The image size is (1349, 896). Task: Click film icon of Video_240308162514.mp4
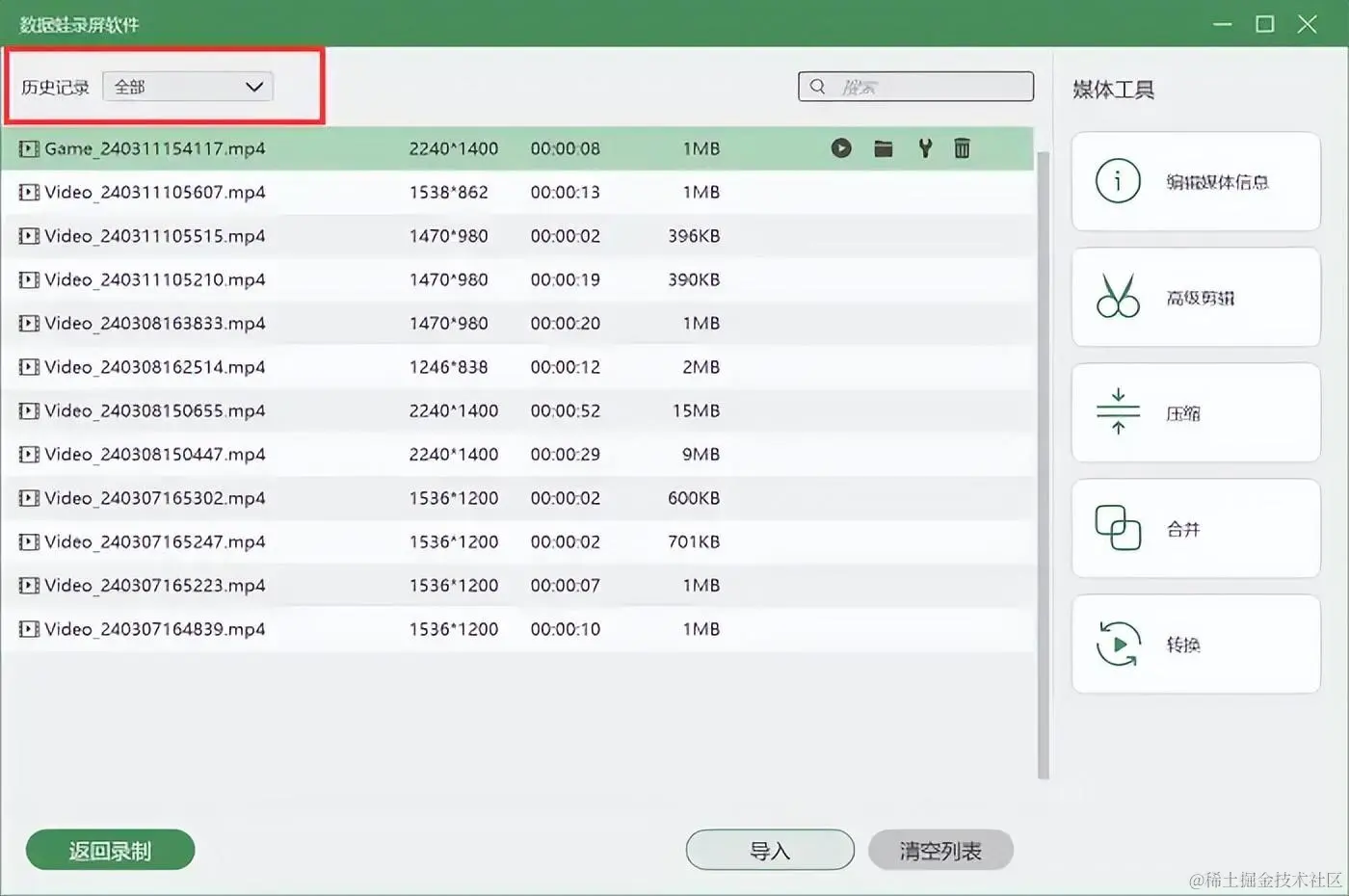pyautogui.click(x=29, y=367)
